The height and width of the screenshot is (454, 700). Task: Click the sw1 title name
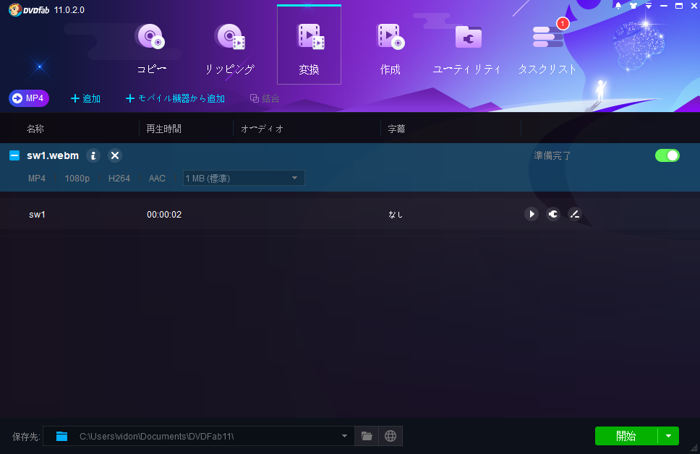(37, 215)
